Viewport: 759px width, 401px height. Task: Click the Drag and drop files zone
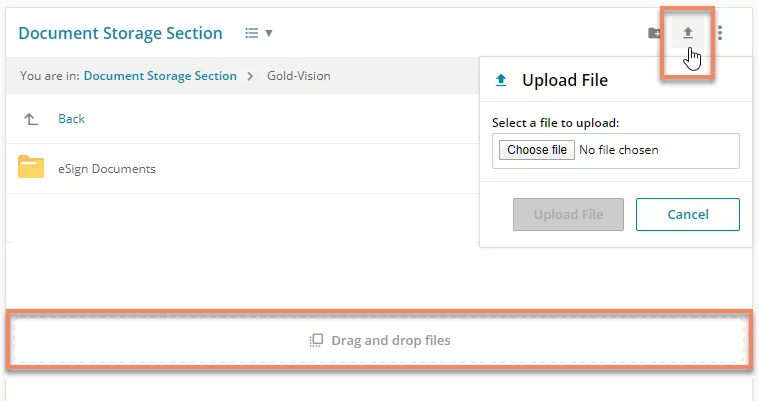[x=379, y=340]
